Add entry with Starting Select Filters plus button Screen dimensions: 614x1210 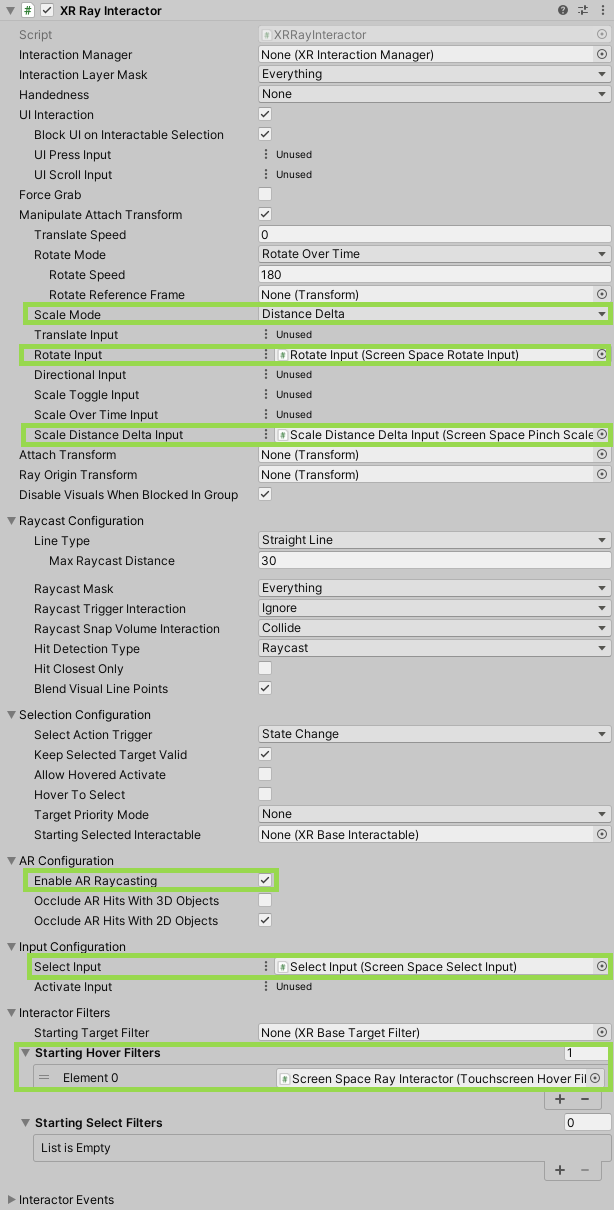click(560, 1169)
